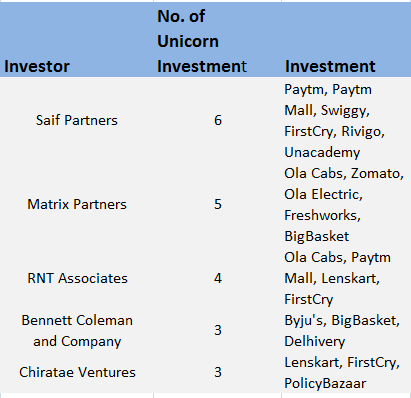This screenshot has height=398, width=411.
Task: Select the cell listing Paytm, Swiggy, Unacademy
Action: (346, 120)
